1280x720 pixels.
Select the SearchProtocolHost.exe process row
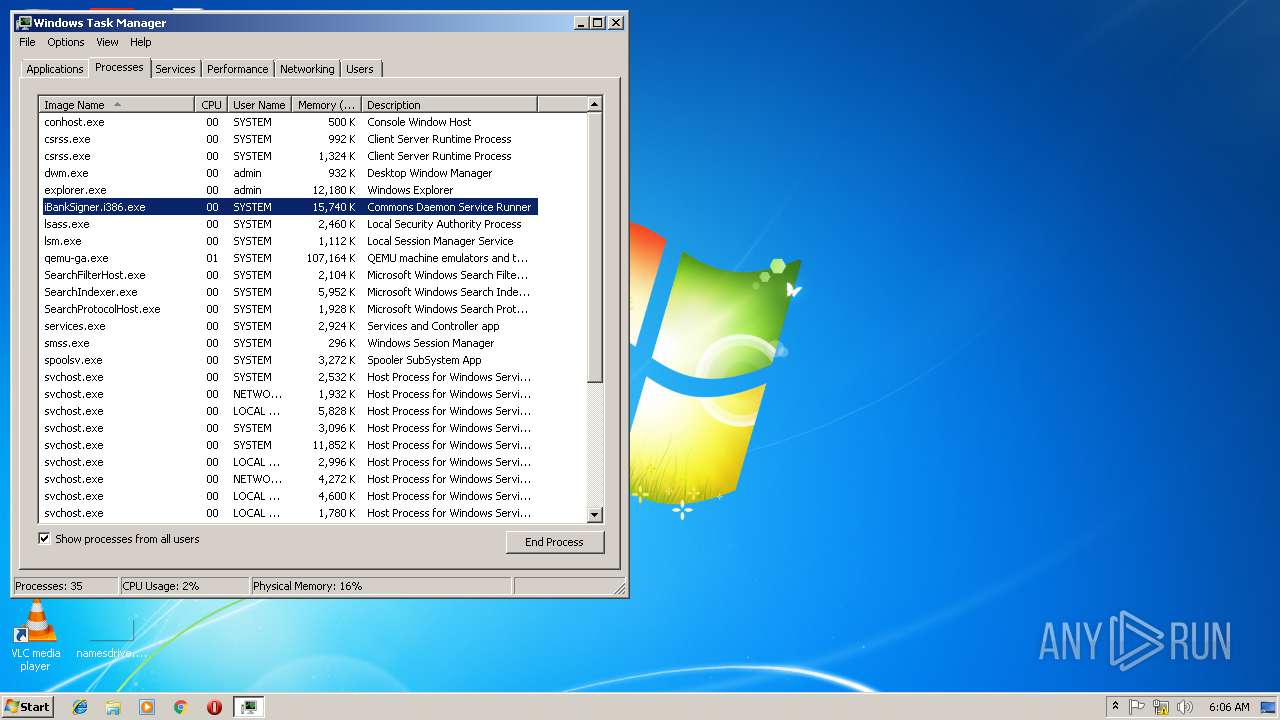pyautogui.click(x=289, y=309)
